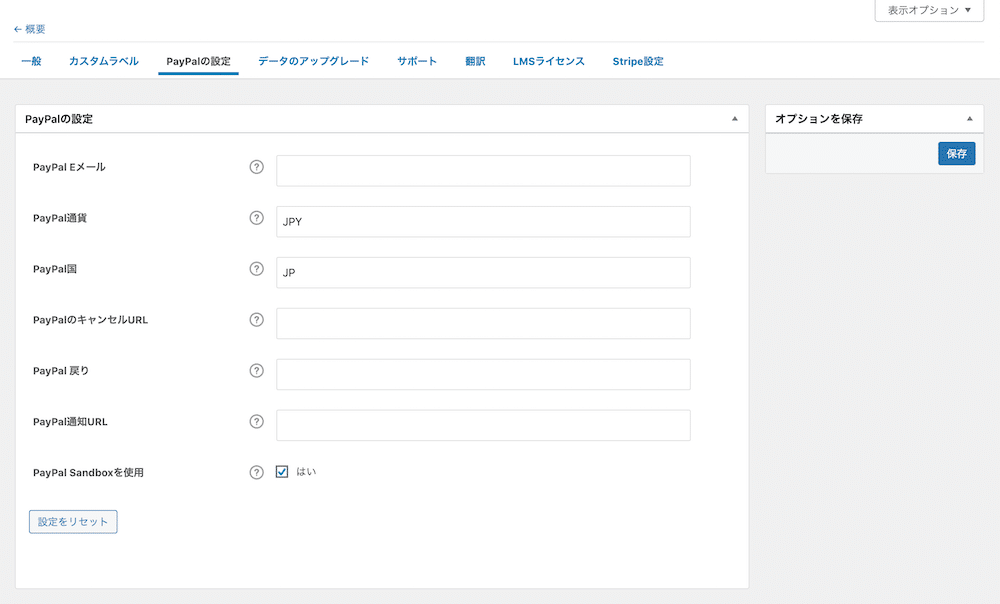Screen dimensions: 1000x604
Task: Open help for PayPal Eメール field
Action: click(256, 167)
